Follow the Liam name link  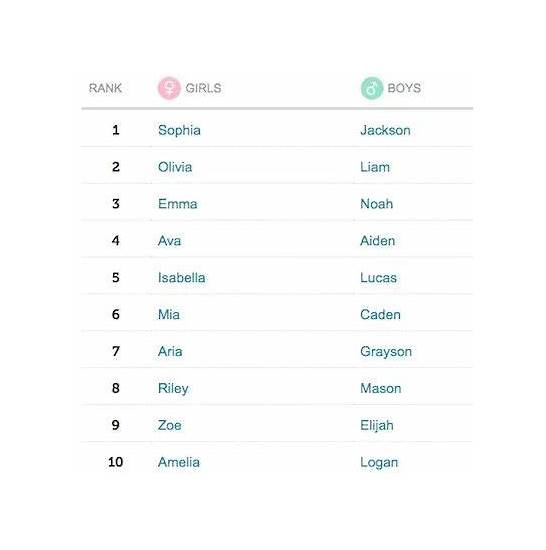coord(375,167)
